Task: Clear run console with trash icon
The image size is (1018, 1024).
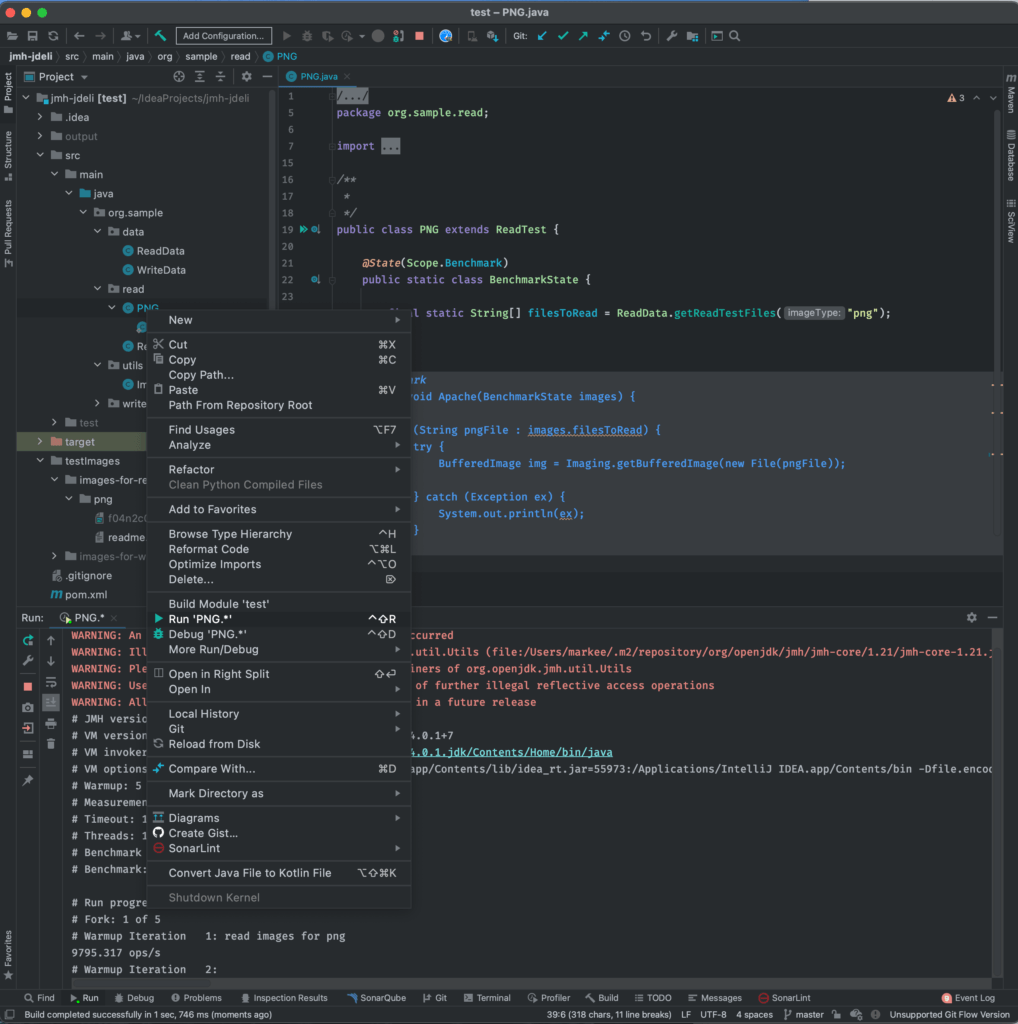Action: [51, 743]
